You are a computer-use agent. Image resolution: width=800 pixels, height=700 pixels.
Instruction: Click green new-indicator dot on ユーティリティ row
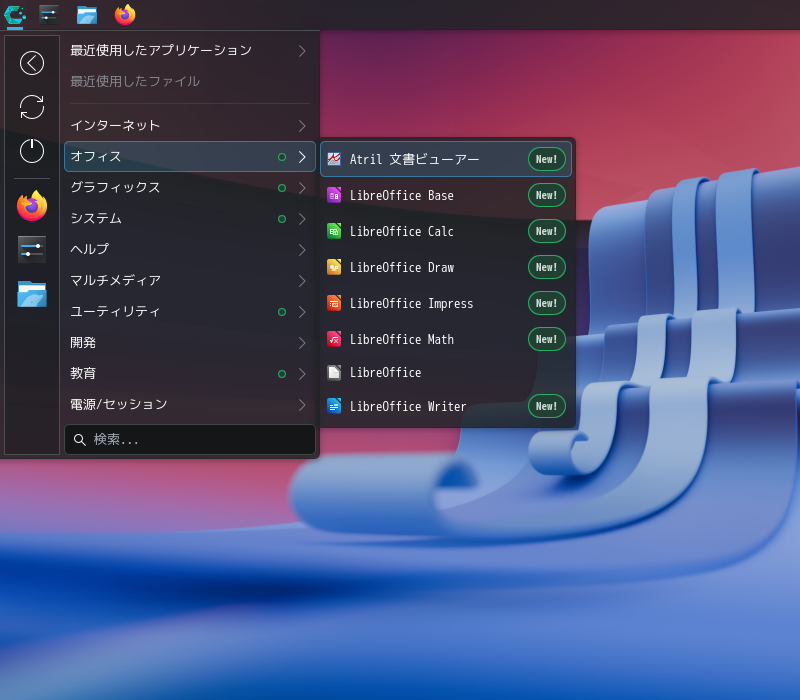[x=282, y=312]
